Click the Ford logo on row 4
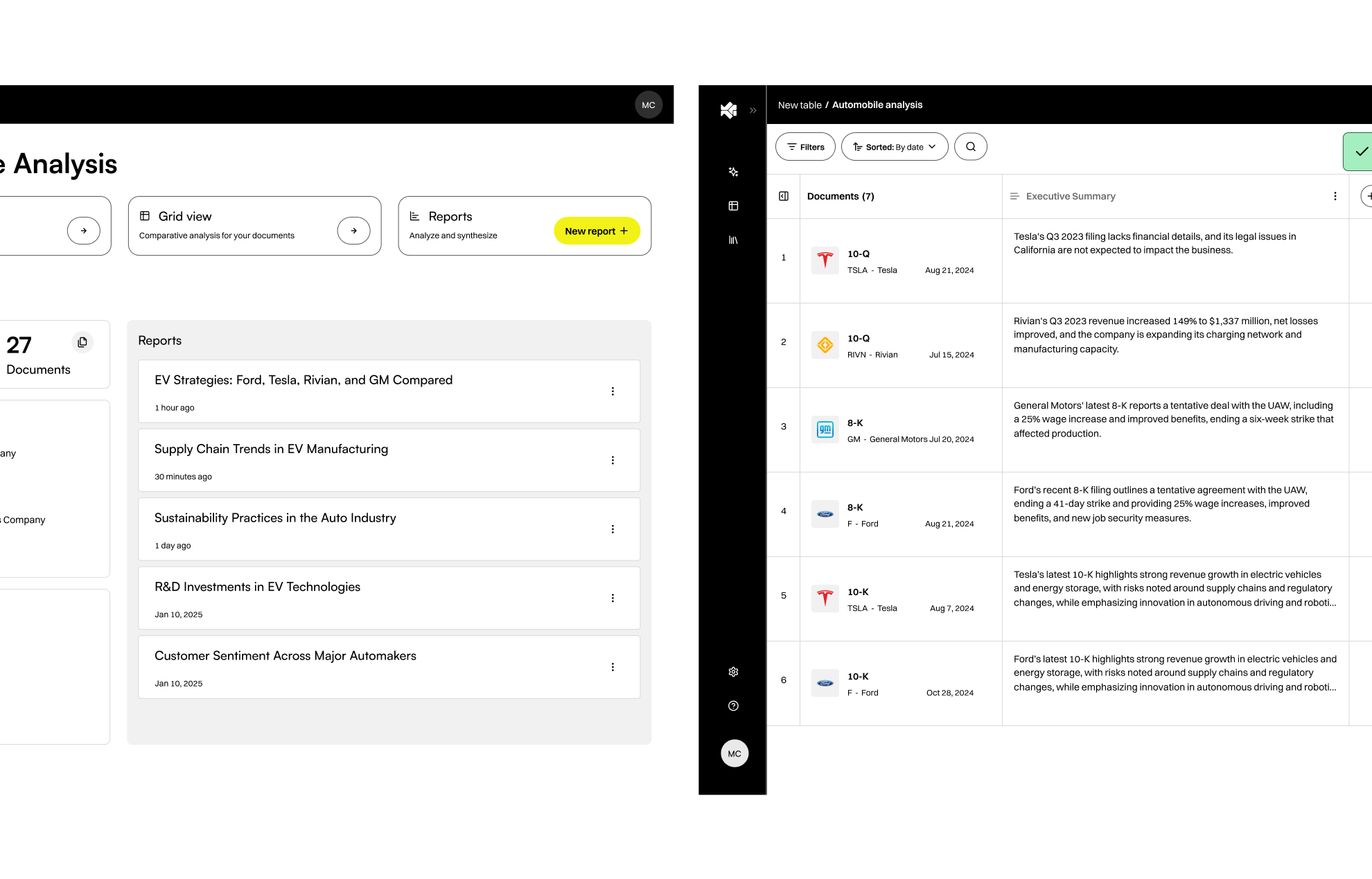 point(825,513)
